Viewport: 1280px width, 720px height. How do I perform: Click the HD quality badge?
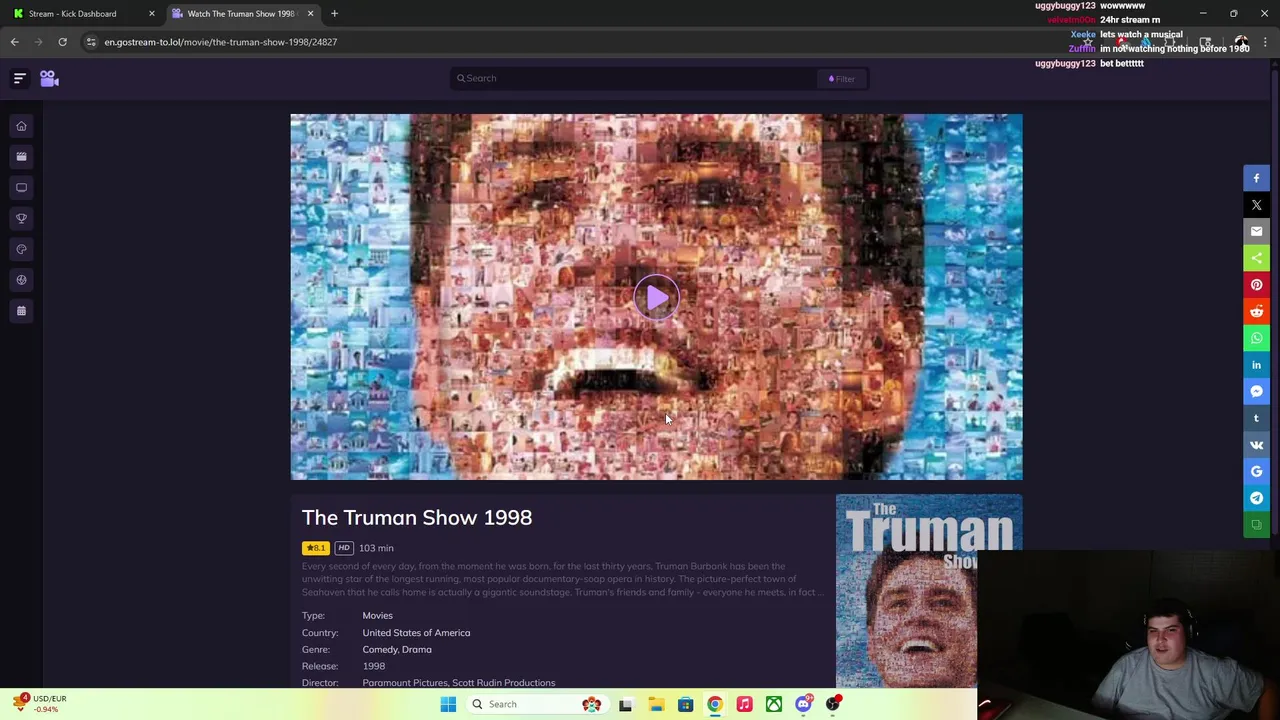pos(344,548)
